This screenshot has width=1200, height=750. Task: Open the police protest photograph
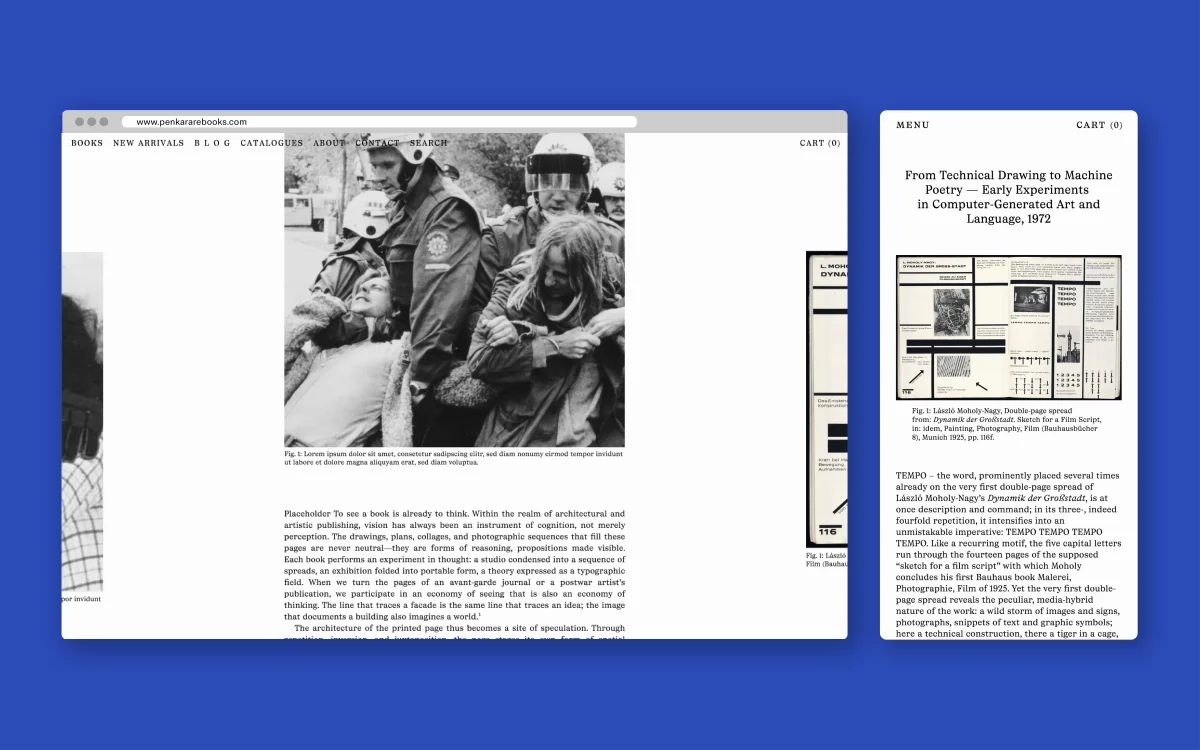pyautogui.click(x=454, y=290)
